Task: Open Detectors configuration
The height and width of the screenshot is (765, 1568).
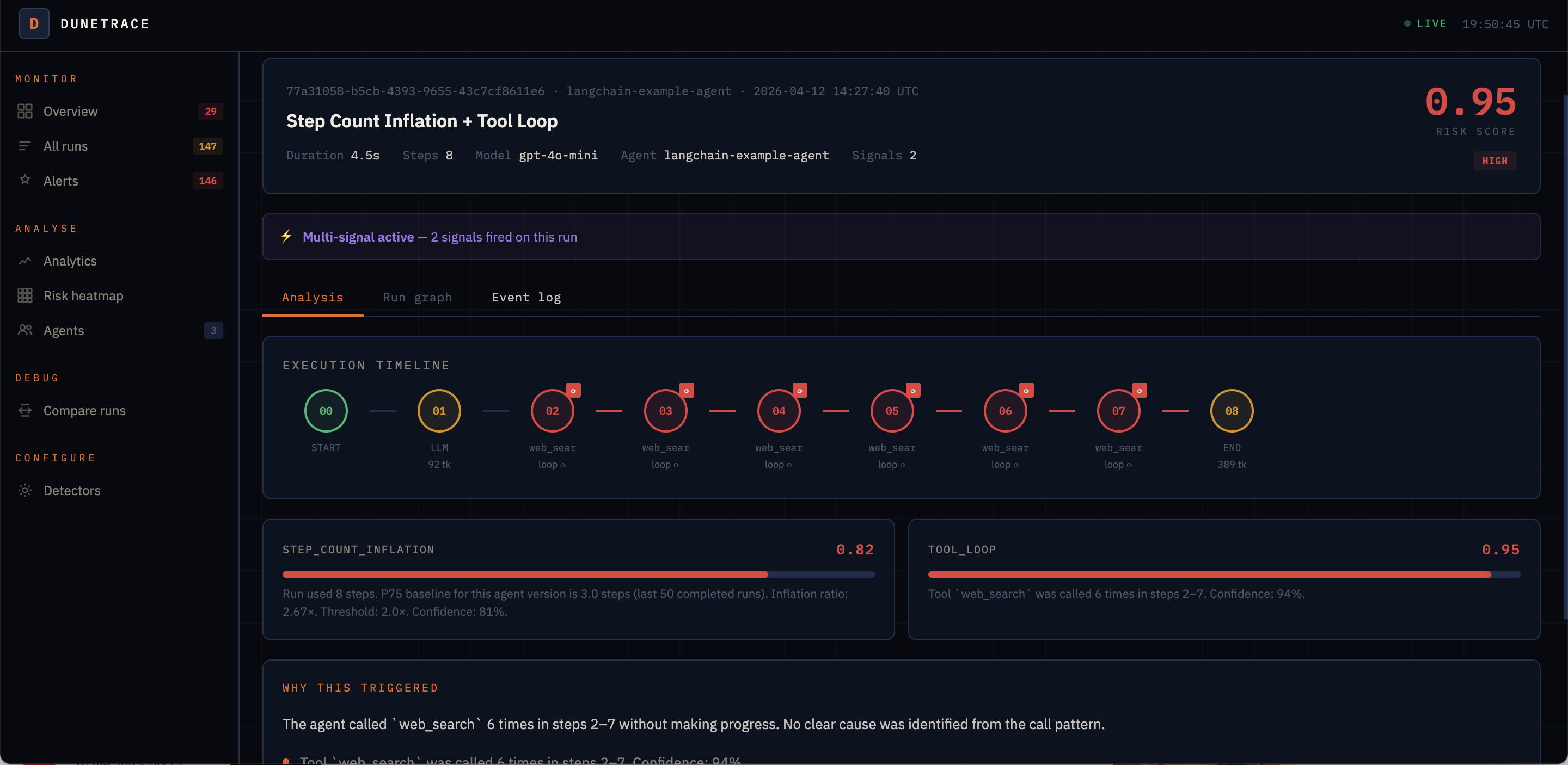Action: click(120, 490)
